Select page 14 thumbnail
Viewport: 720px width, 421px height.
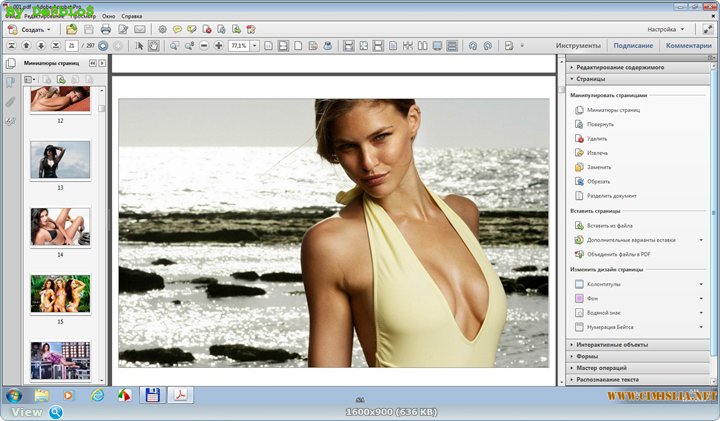point(60,227)
